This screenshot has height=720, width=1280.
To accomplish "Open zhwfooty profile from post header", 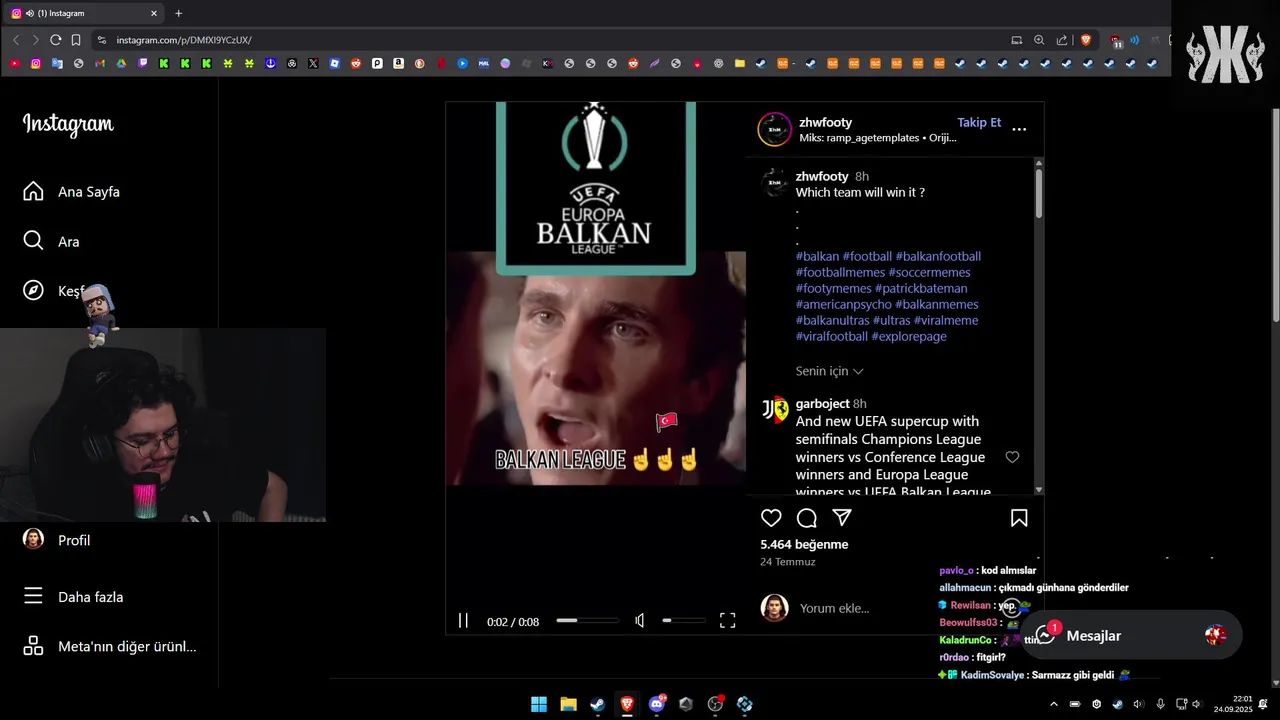I will (x=826, y=122).
